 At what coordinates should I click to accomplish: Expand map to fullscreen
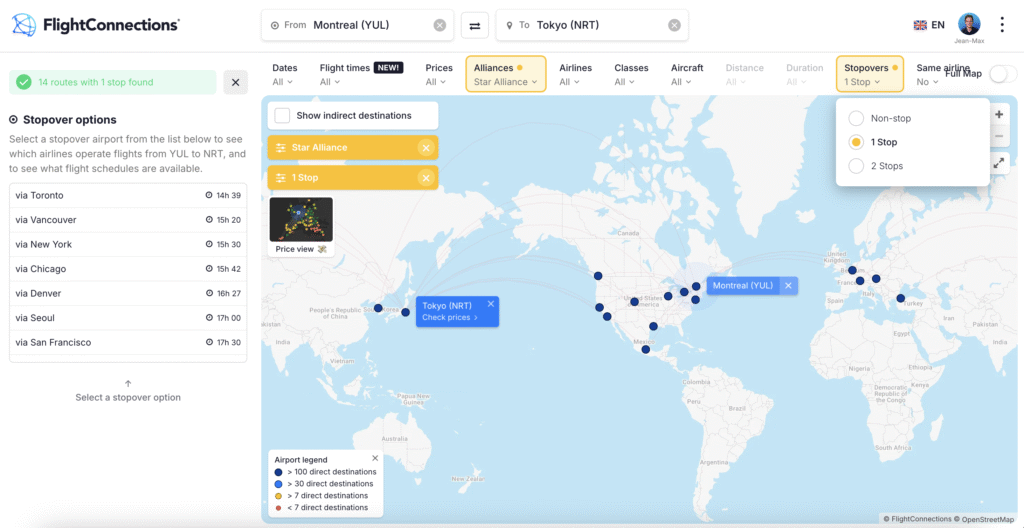[999, 162]
